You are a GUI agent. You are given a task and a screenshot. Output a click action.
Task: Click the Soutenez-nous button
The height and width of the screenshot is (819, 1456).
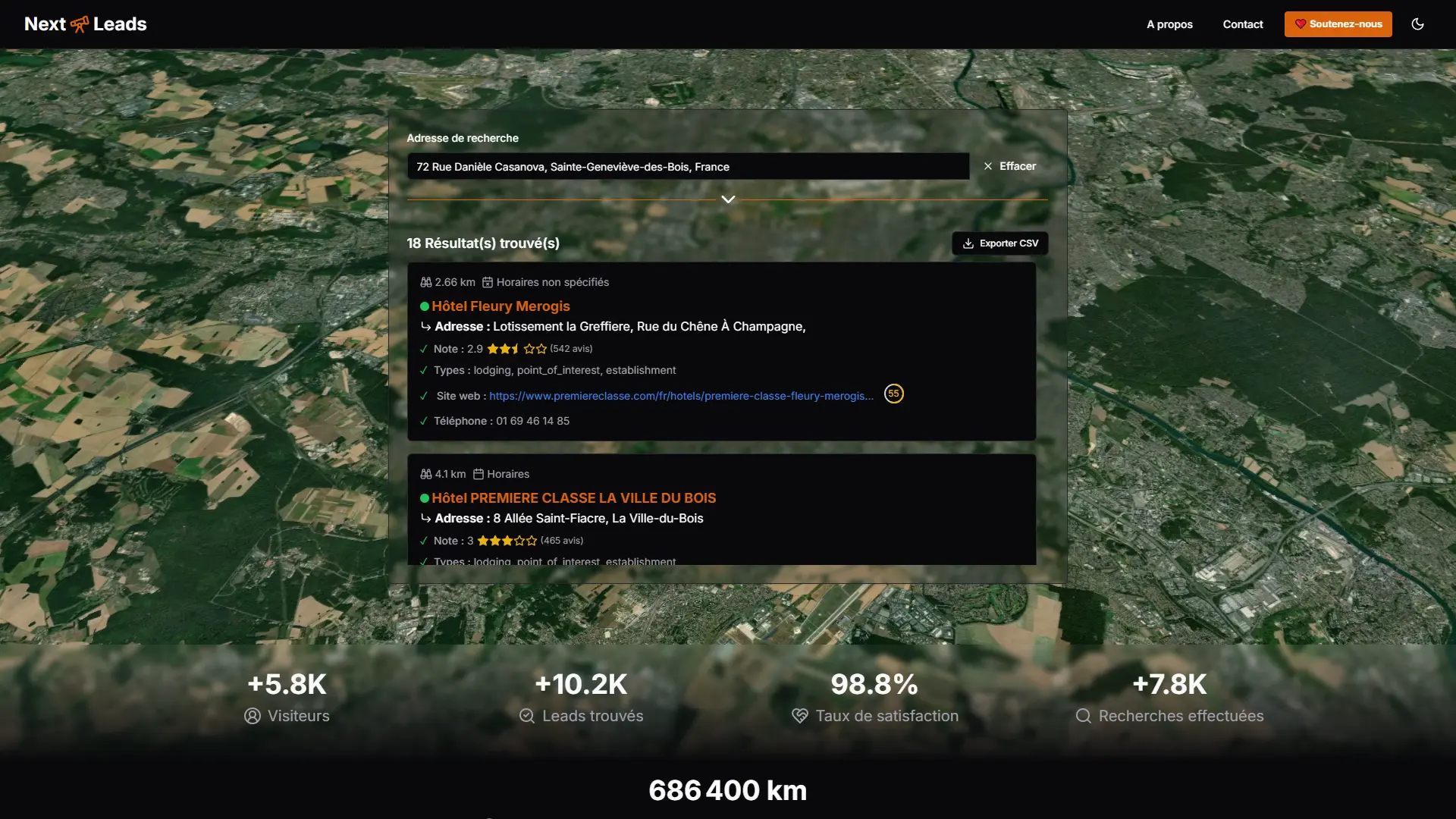(x=1338, y=24)
